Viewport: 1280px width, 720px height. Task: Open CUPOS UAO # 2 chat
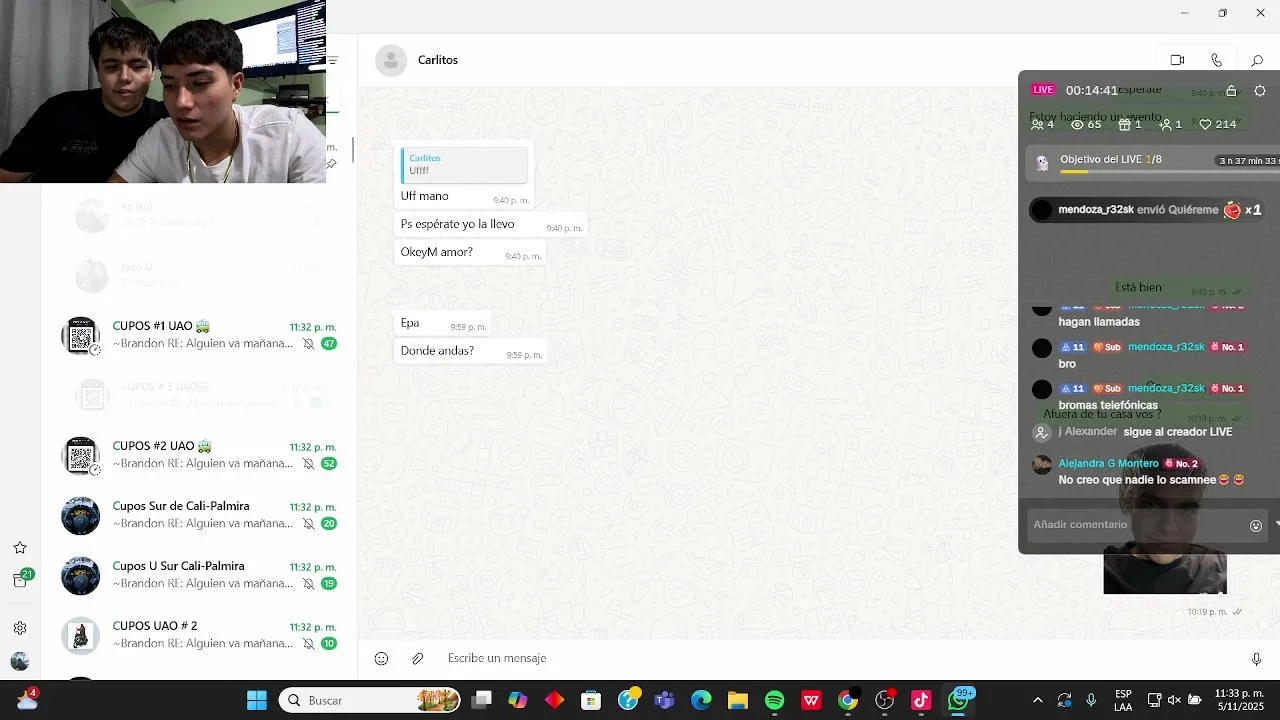coord(199,635)
